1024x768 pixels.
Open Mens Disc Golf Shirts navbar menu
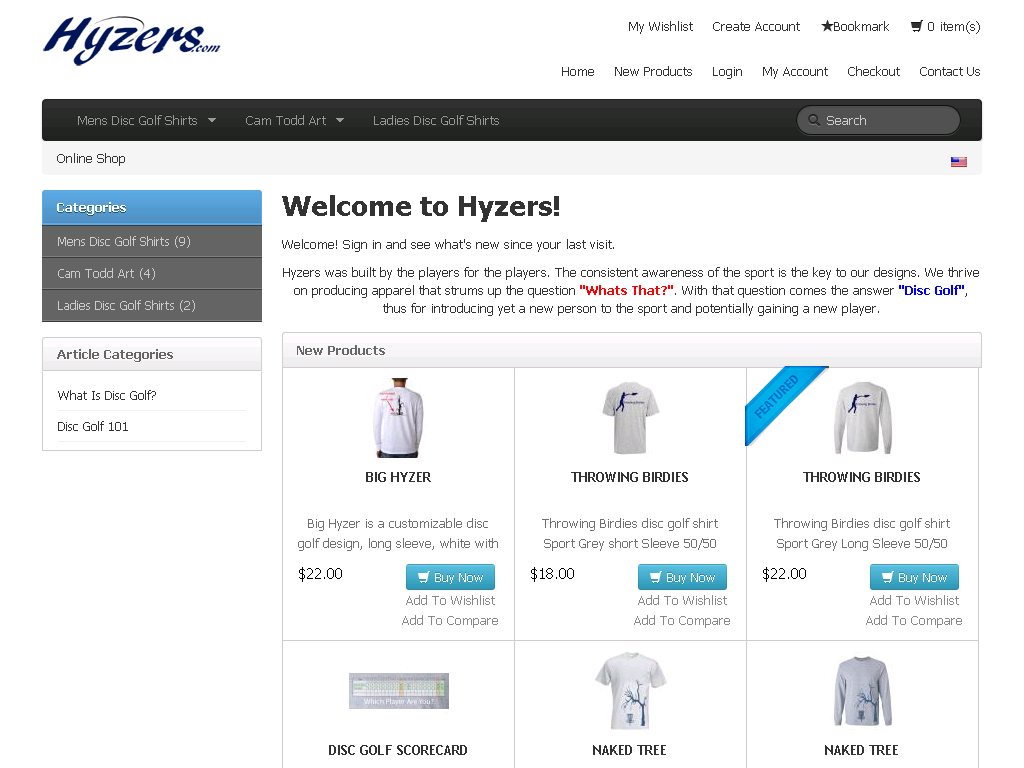[x=137, y=120]
